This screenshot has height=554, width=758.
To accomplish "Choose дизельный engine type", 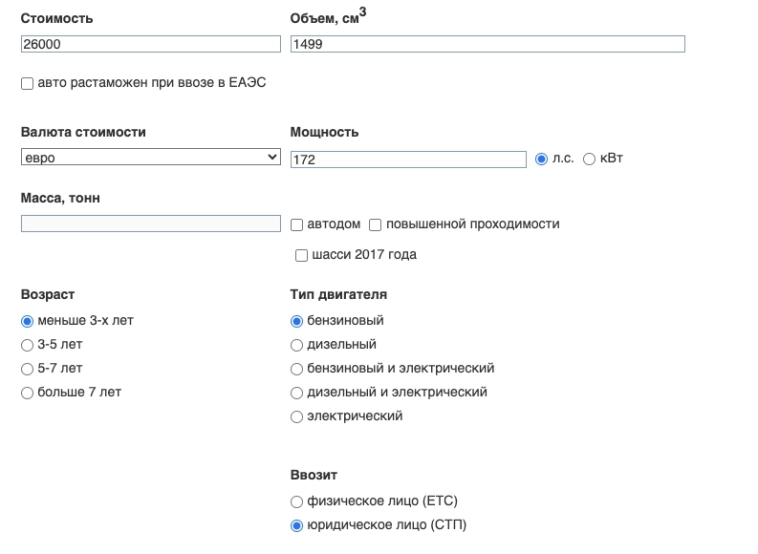I will tap(296, 345).
